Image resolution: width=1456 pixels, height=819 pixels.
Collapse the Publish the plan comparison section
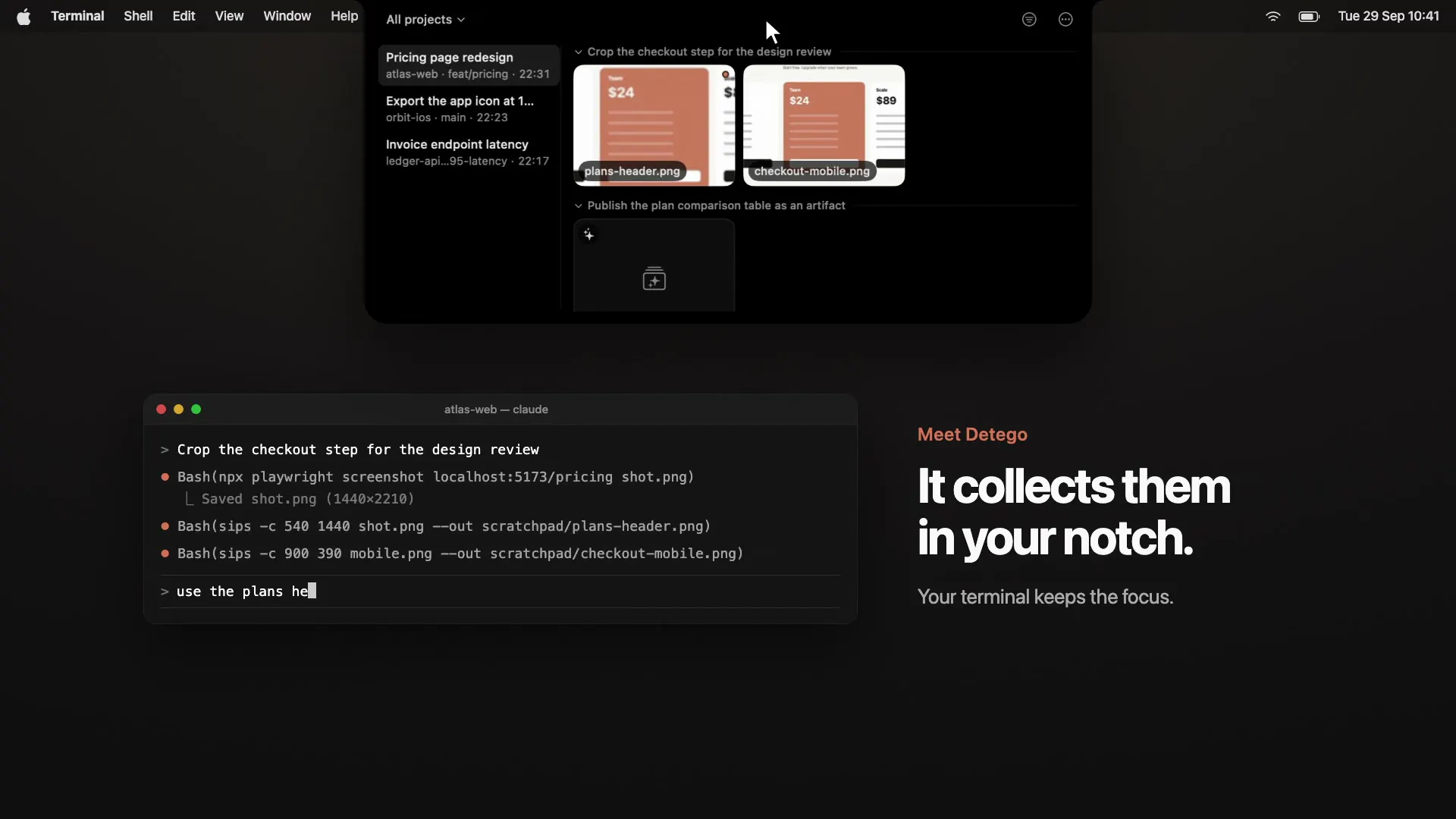point(579,206)
